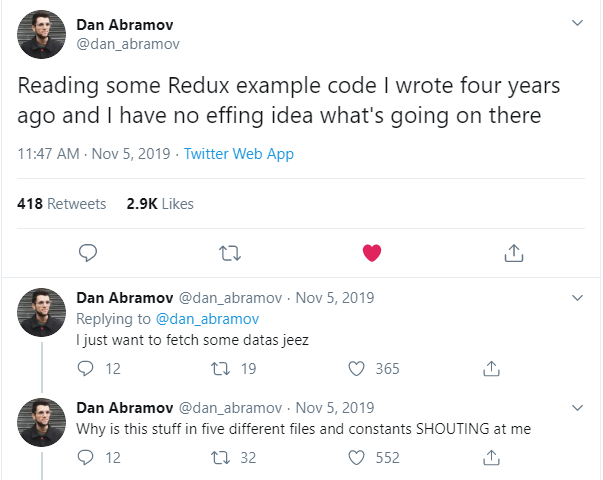Open the Twitter Web App source link
Screen dimensions: 603x480
click(x=239, y=154)
